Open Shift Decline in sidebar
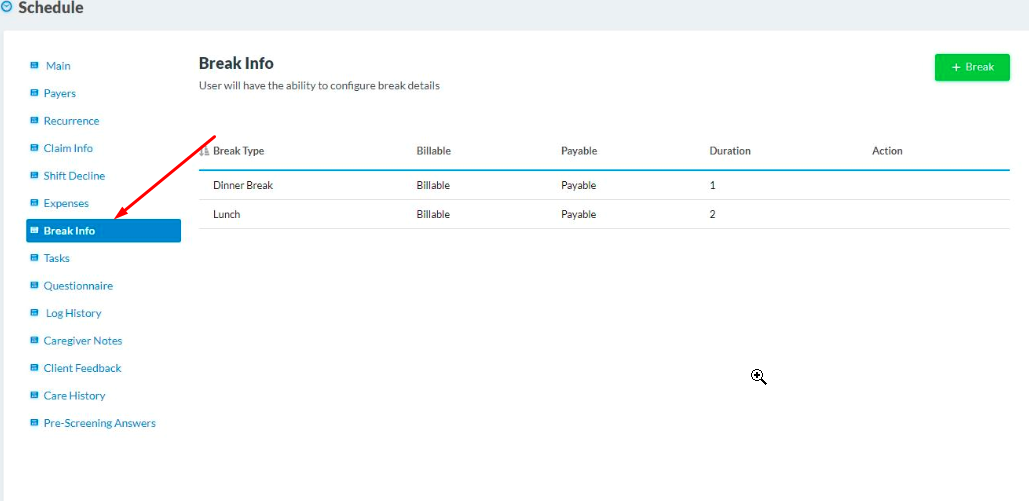The width and height of the screenshot is (1029, 501). pos(74,176)
